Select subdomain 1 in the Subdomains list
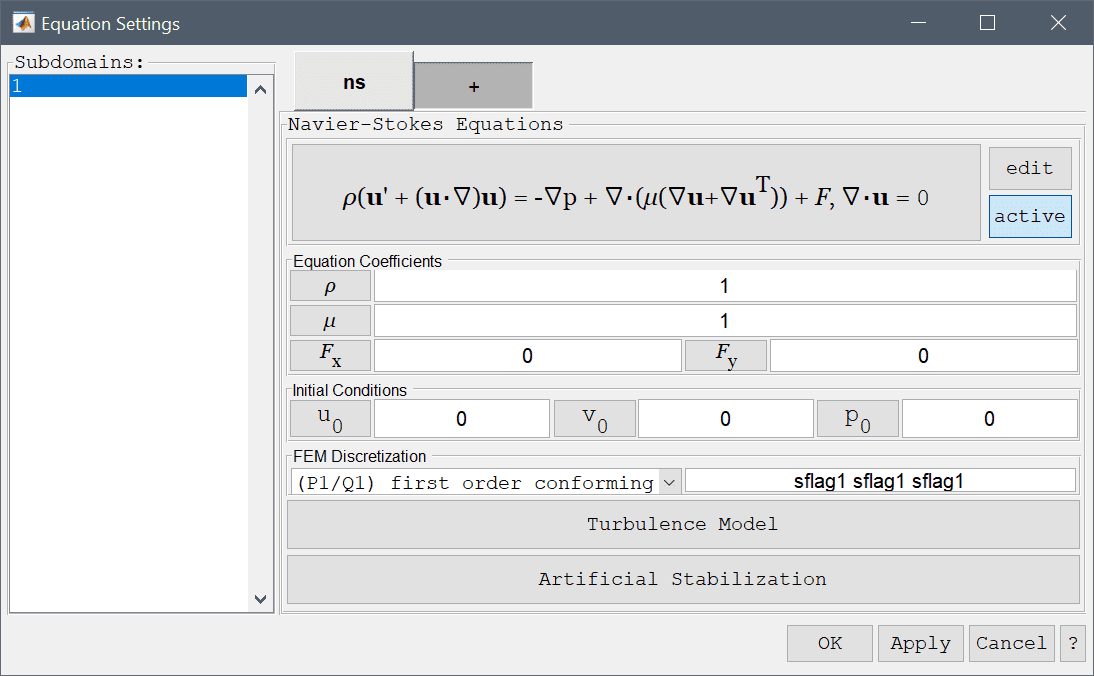The height and width of the screenshot is (676, 1094). coord(128,86)
